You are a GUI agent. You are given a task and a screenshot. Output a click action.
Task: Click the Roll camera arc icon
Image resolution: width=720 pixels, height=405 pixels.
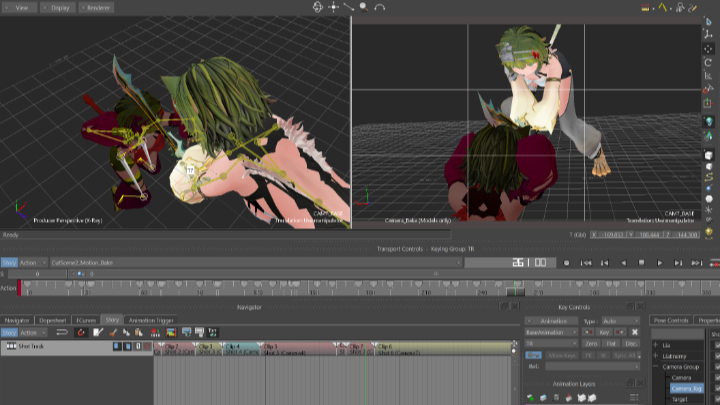tap(379, 7)
